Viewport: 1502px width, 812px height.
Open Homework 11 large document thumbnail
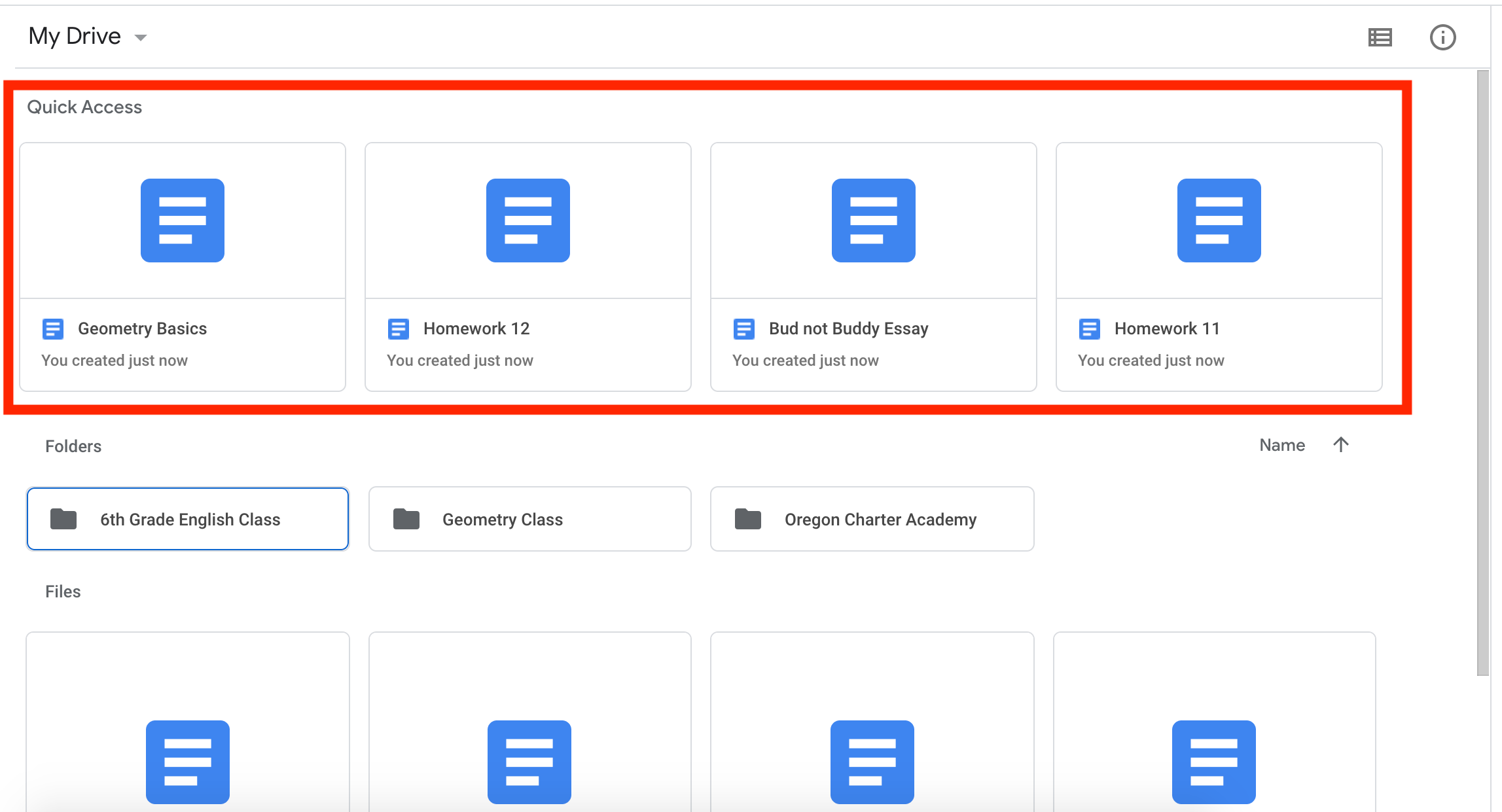tap(1219, 221)
